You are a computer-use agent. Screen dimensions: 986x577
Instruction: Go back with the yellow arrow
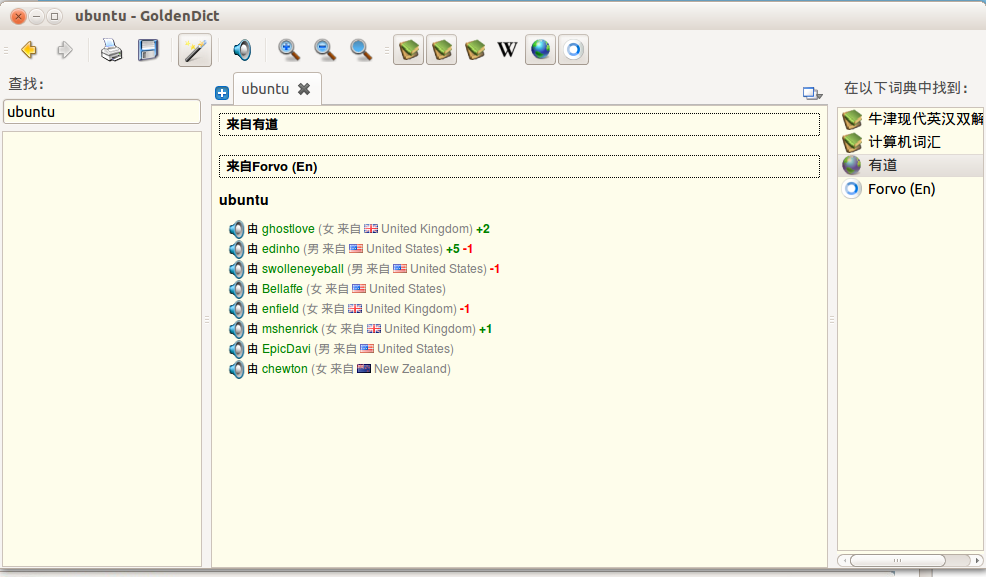click(29, 50)
